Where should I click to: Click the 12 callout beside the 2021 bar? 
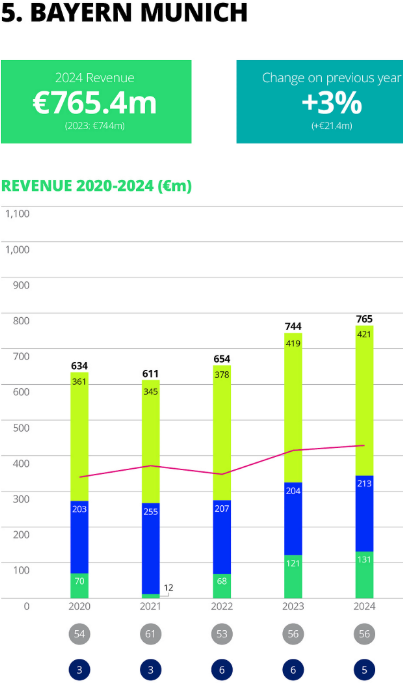click(x=168, y=588)
